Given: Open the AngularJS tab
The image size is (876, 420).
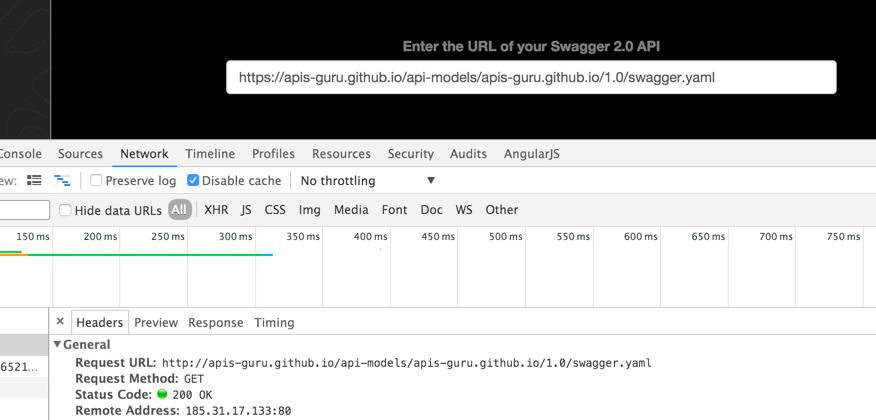Looking at the screenshot, I should click(x=532, y=154).
